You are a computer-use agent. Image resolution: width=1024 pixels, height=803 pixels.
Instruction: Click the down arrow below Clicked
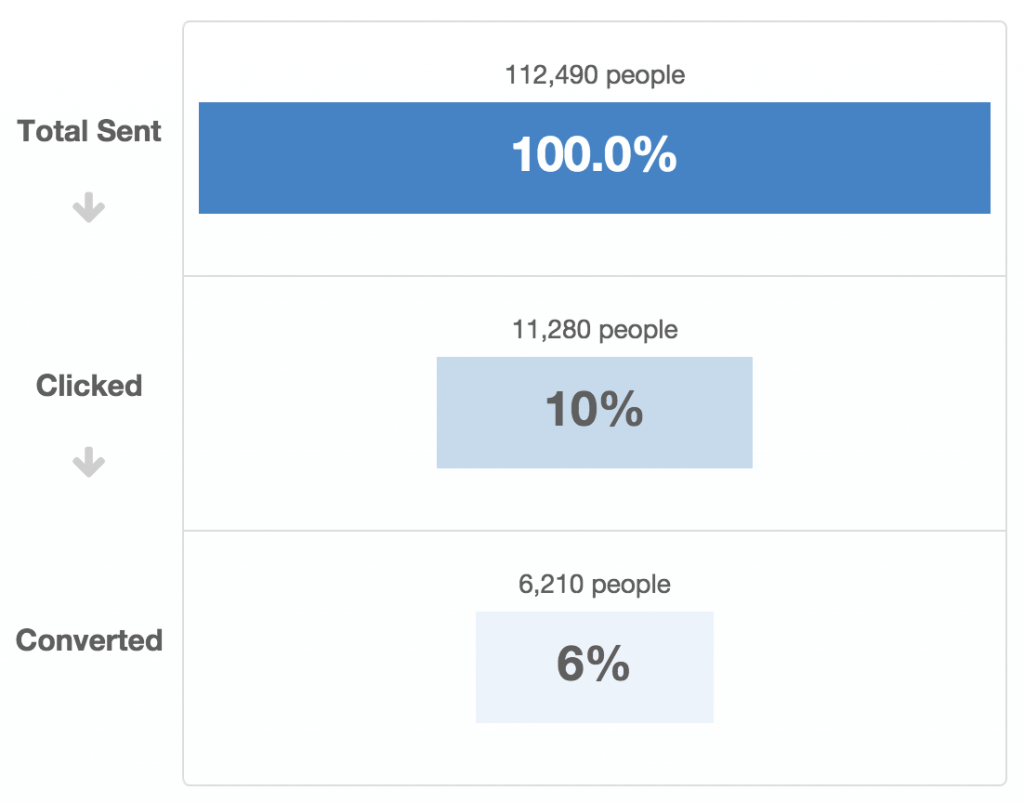pyautogui.click(x=89, y=463)
